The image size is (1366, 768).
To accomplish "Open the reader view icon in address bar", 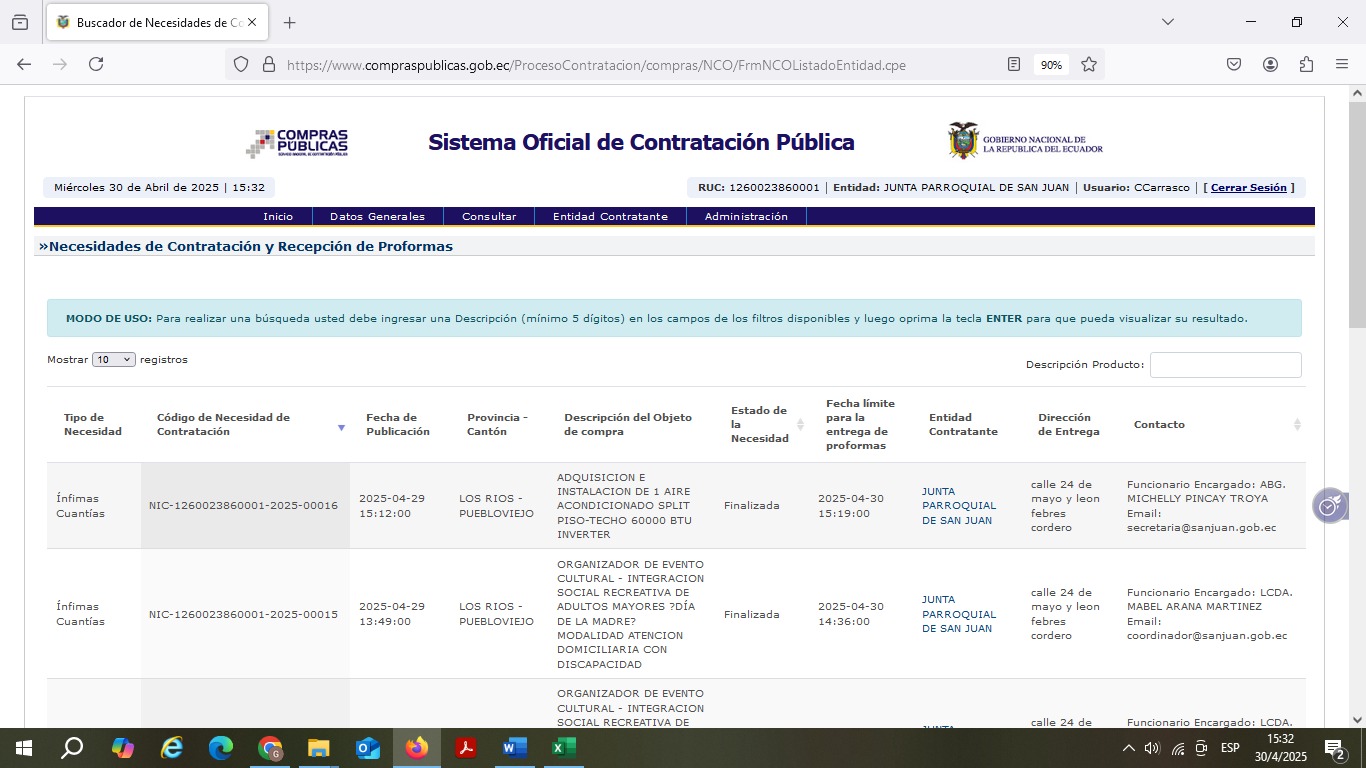I will [1014, 64].
